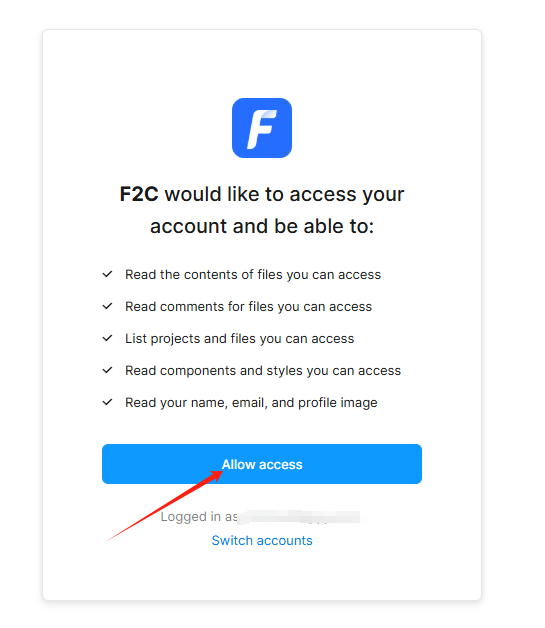
Task: Click the blue F2C app logo
Action: (x=261, y=128)
